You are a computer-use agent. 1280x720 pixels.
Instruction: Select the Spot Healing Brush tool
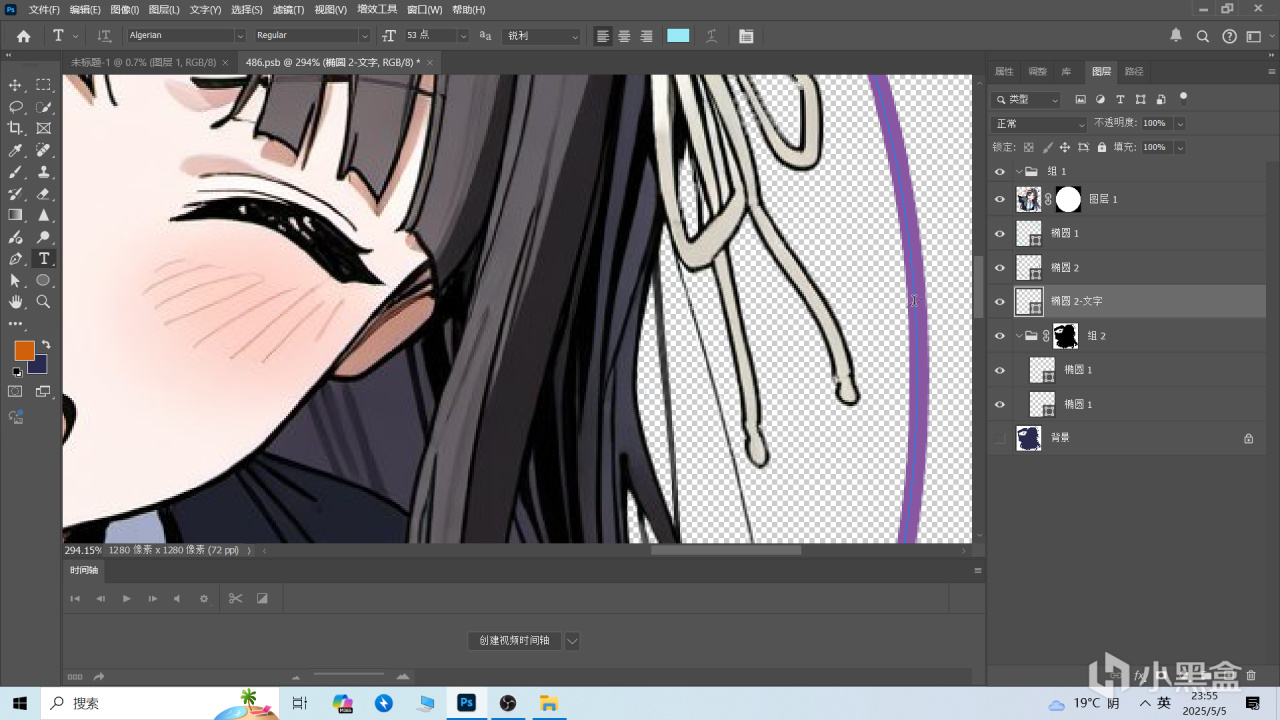click(x=44, y=150)
